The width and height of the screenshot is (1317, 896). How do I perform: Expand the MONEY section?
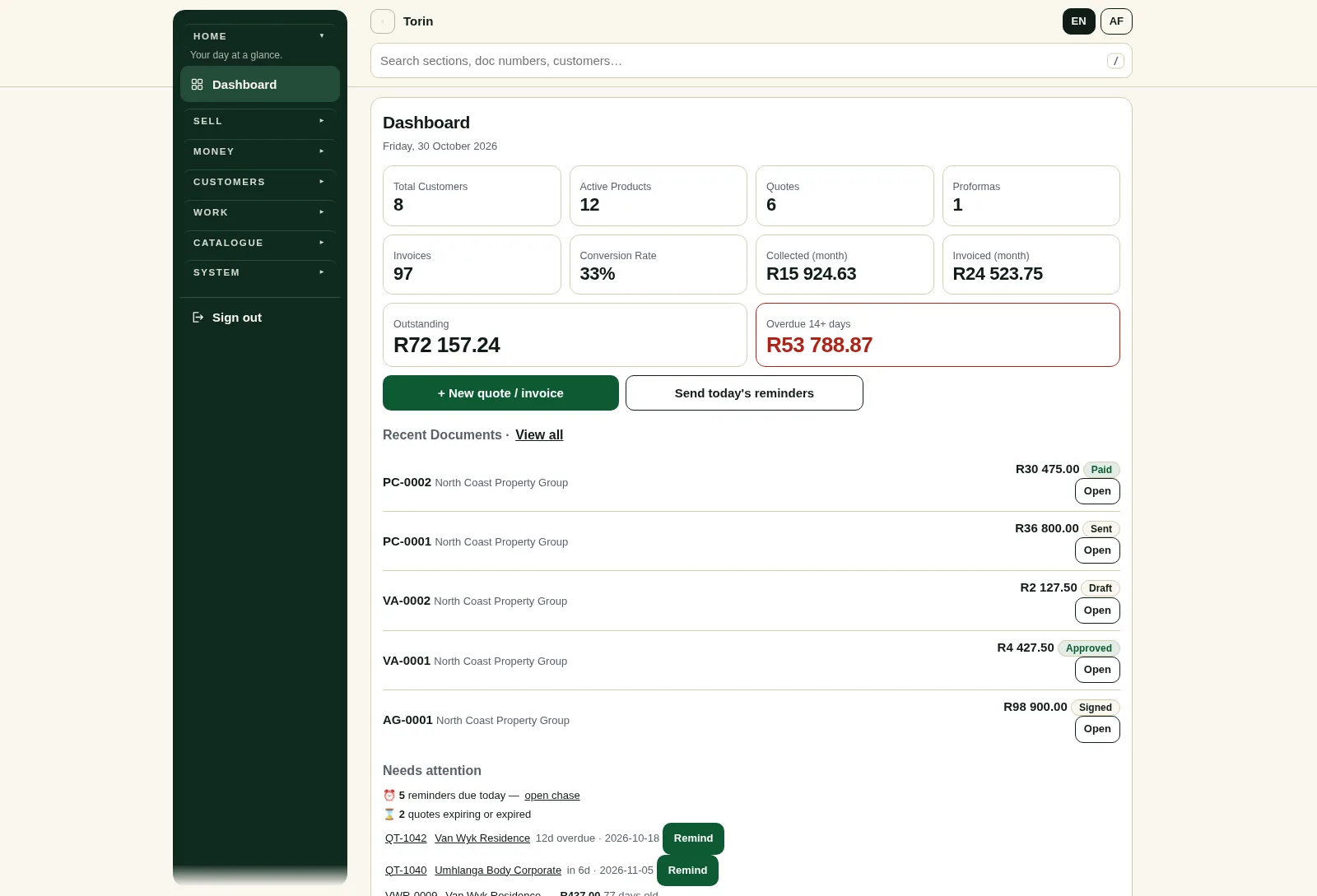point(260,151)
